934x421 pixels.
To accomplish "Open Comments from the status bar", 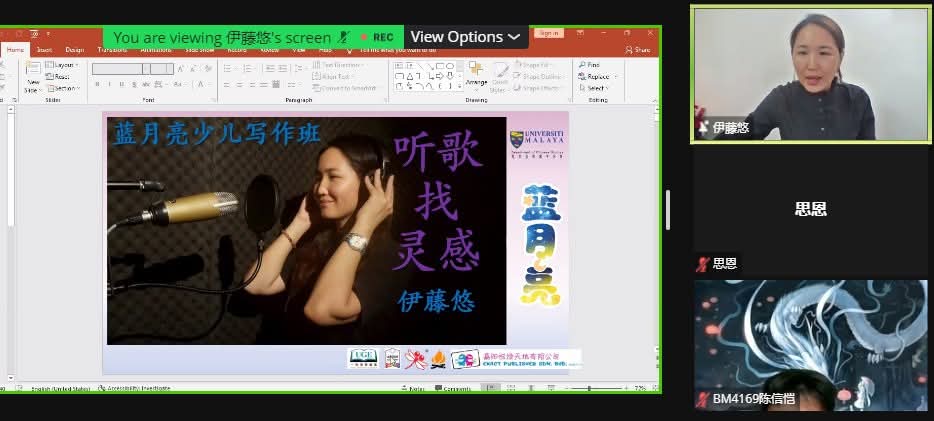I will (453, 388).
